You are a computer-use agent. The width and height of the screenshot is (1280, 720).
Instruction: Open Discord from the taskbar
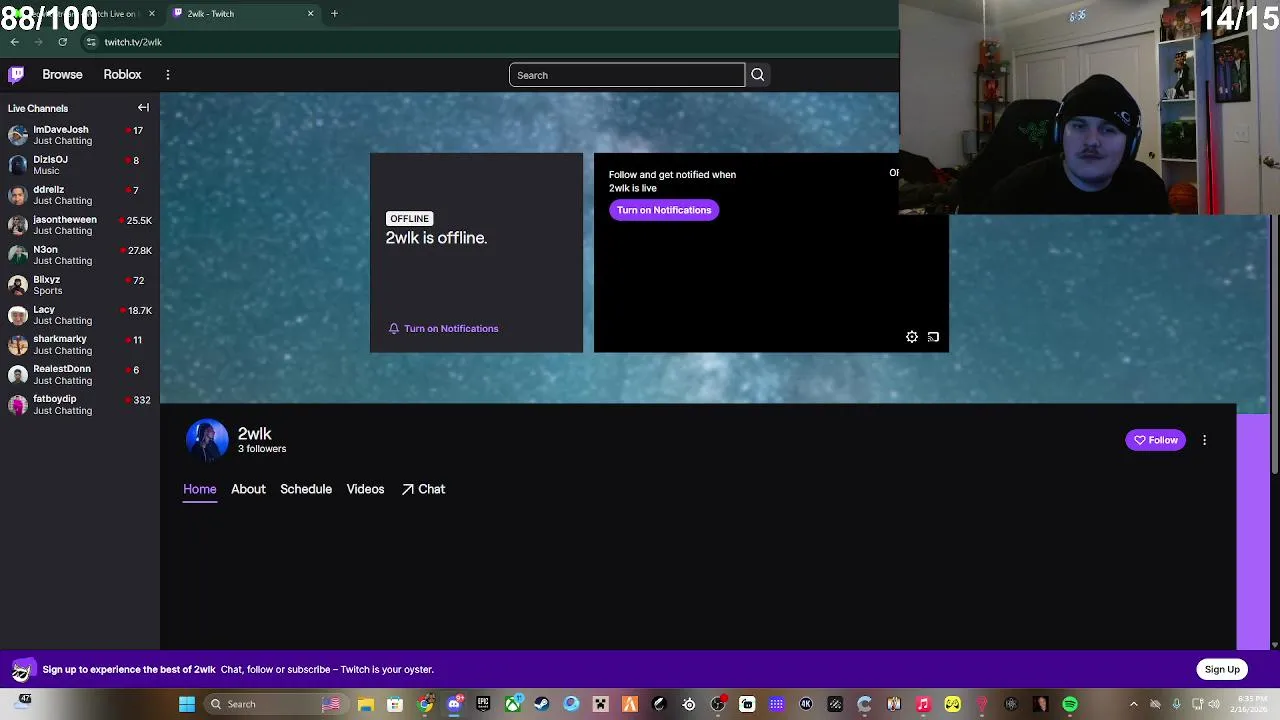click(454, 704)
